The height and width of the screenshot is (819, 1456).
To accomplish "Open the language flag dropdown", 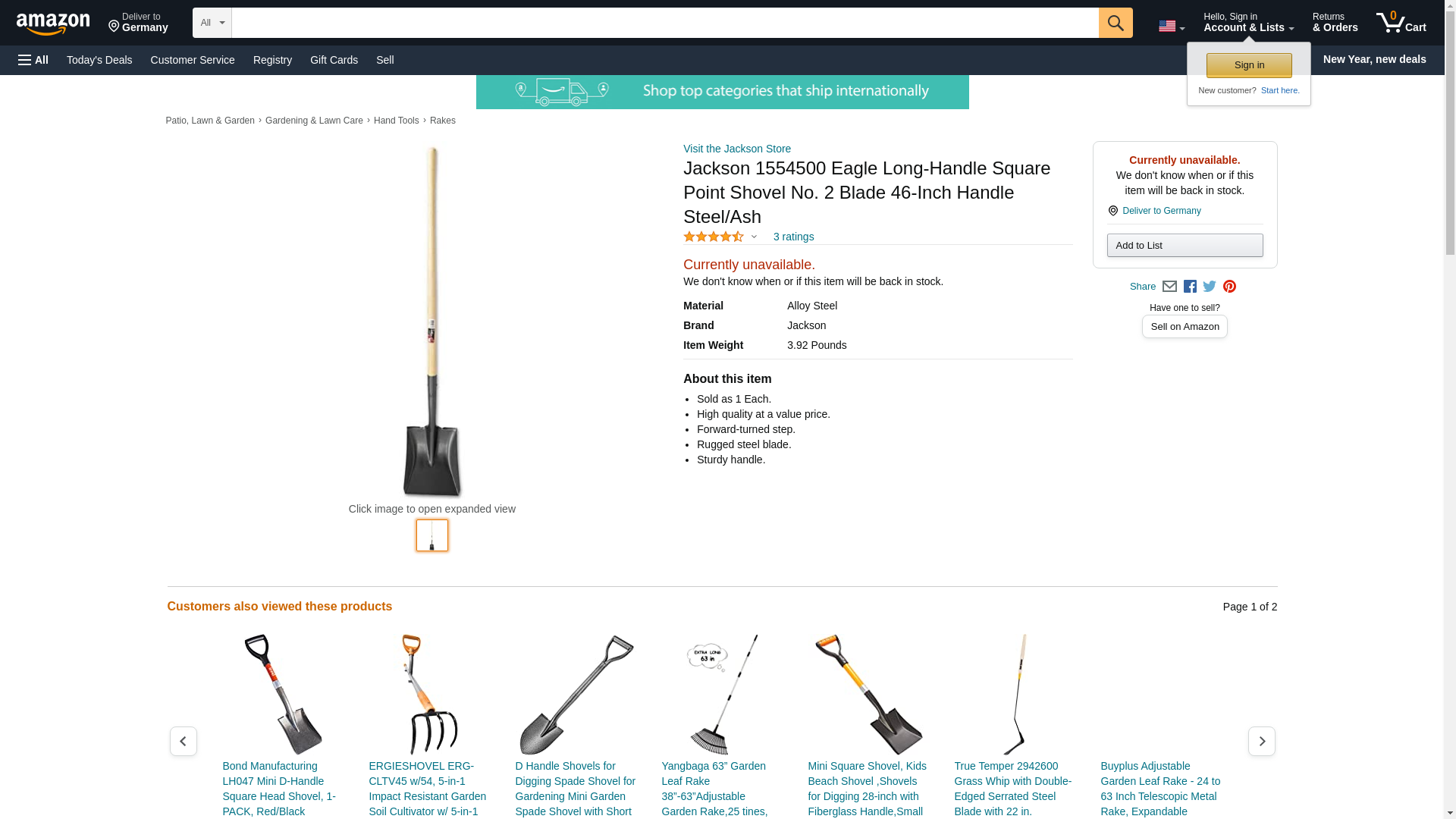I will pyautogui.click(x=1171, y=27).
